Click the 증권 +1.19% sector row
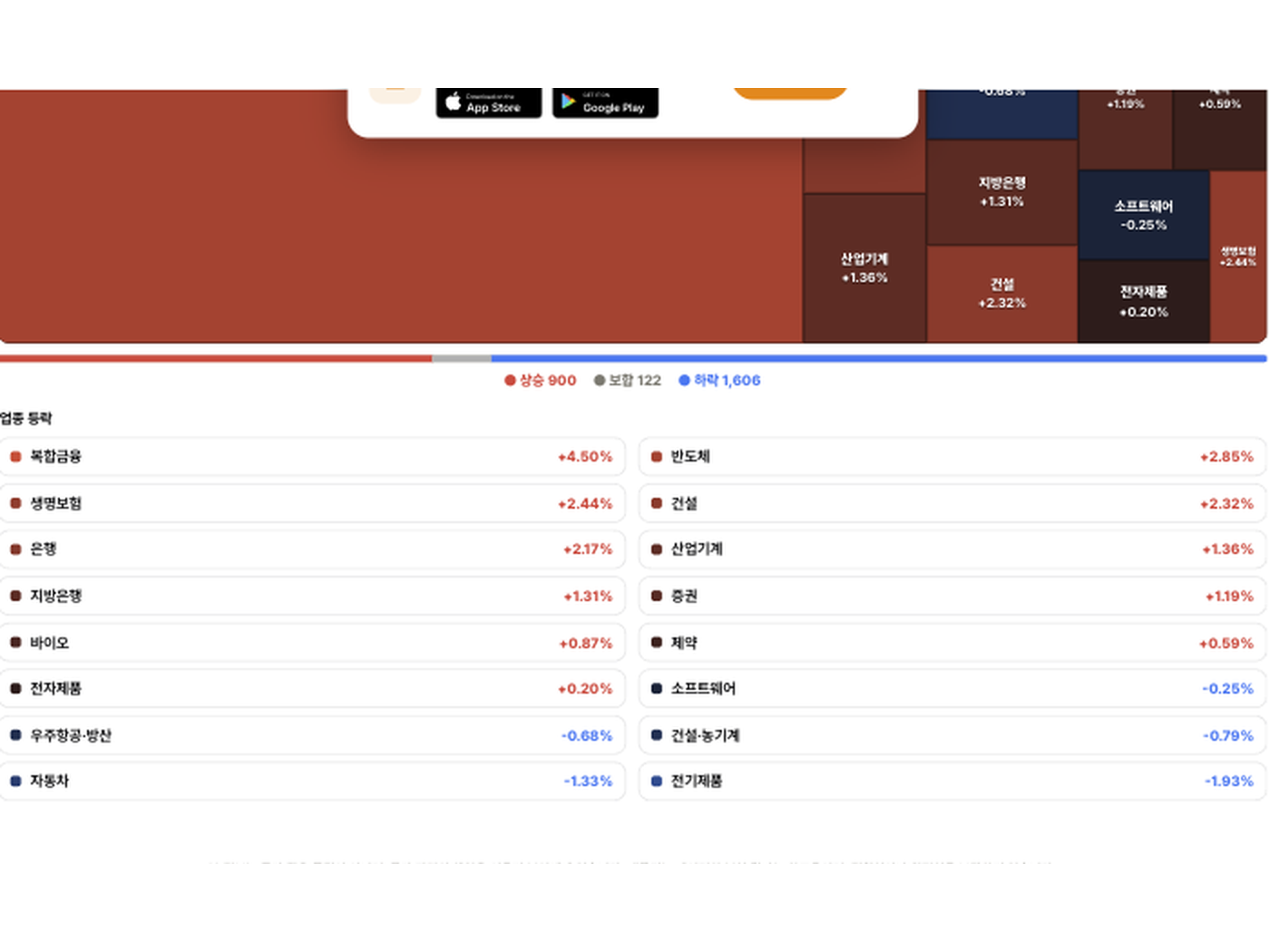1270x952 pixels. click(952, 596)
